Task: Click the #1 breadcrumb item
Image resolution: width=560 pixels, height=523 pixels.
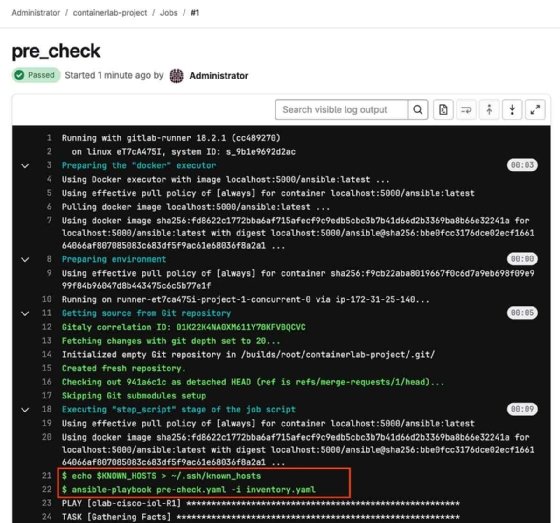Action: pos(195,13)
